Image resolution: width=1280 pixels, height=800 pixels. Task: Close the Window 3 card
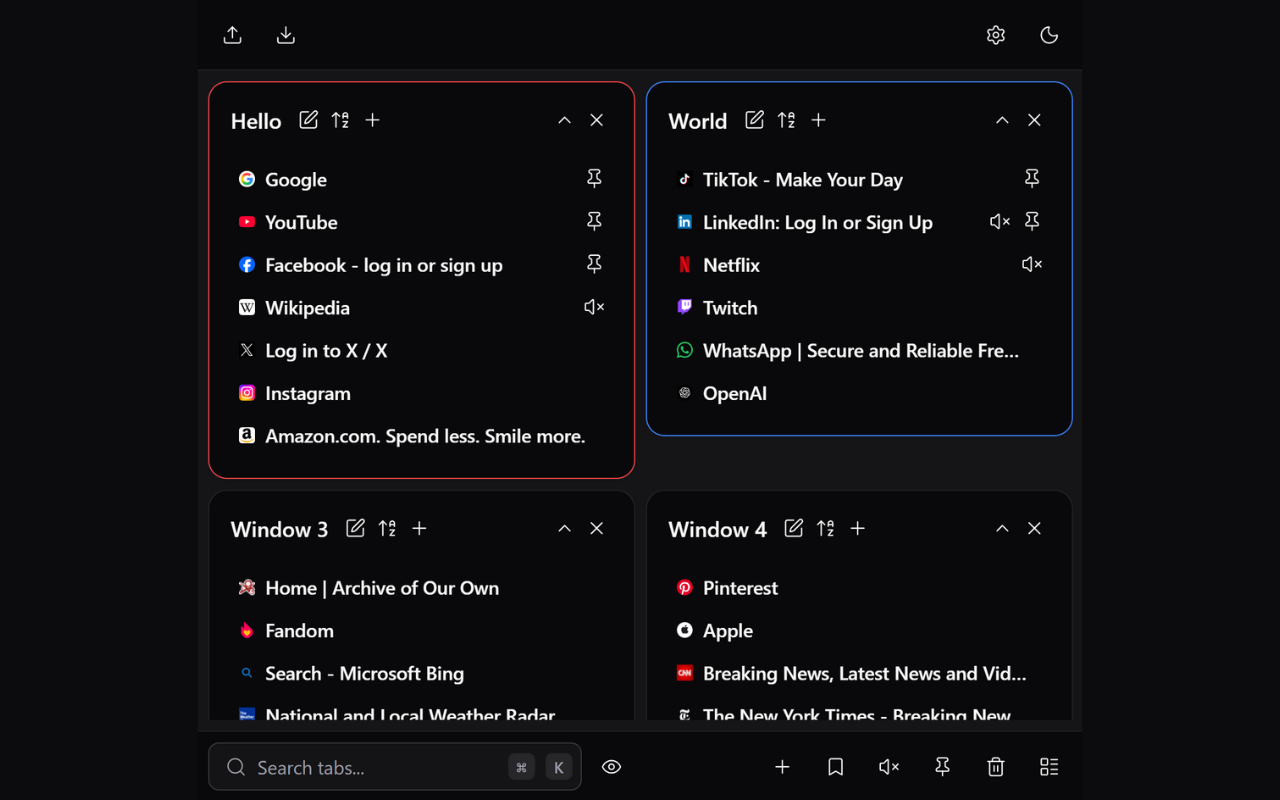point(597,528)
